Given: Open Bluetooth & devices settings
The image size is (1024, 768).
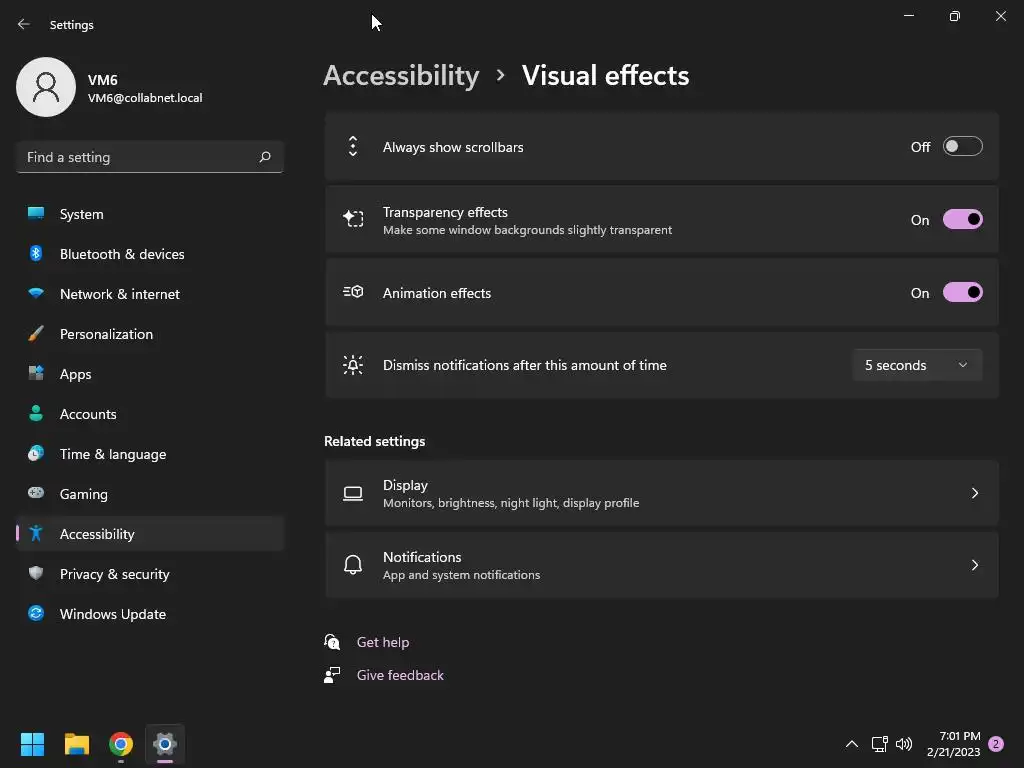Looking at the screenshot, I should point(122,254).
